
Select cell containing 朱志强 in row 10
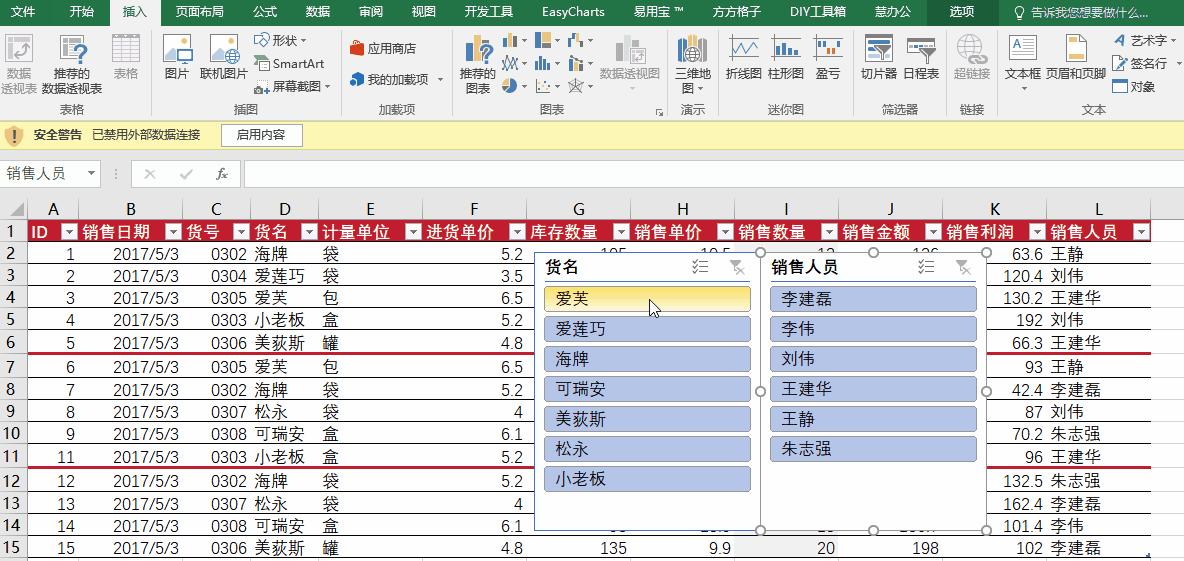1099,434
